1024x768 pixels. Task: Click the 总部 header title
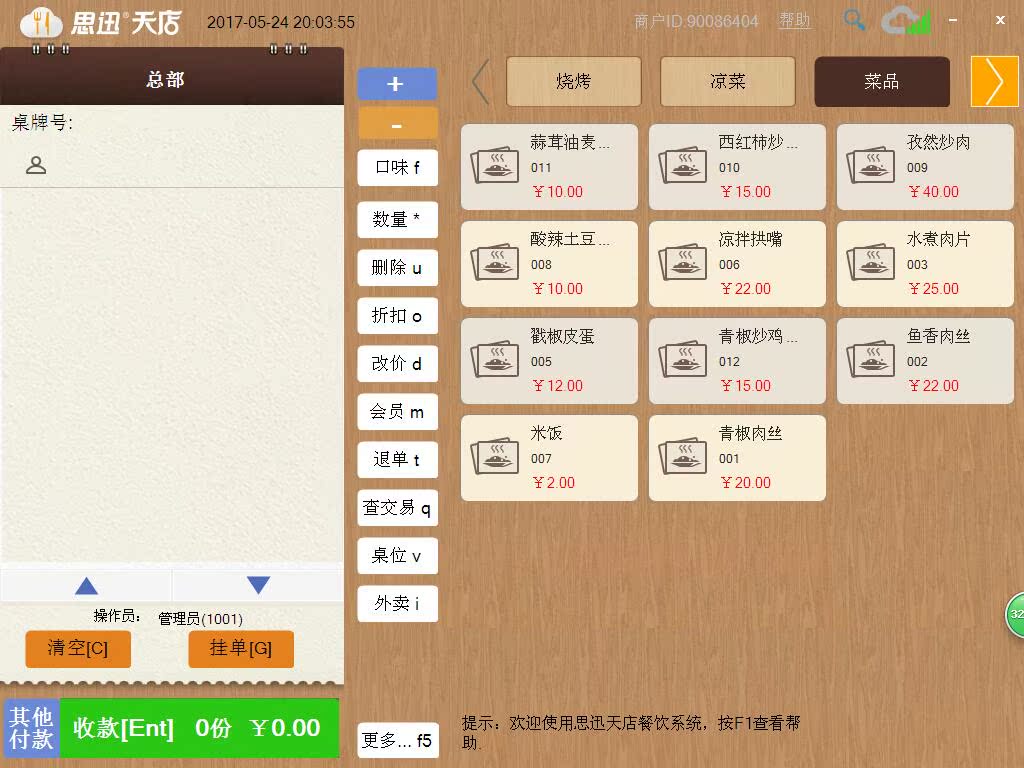(x=165, y=80)
